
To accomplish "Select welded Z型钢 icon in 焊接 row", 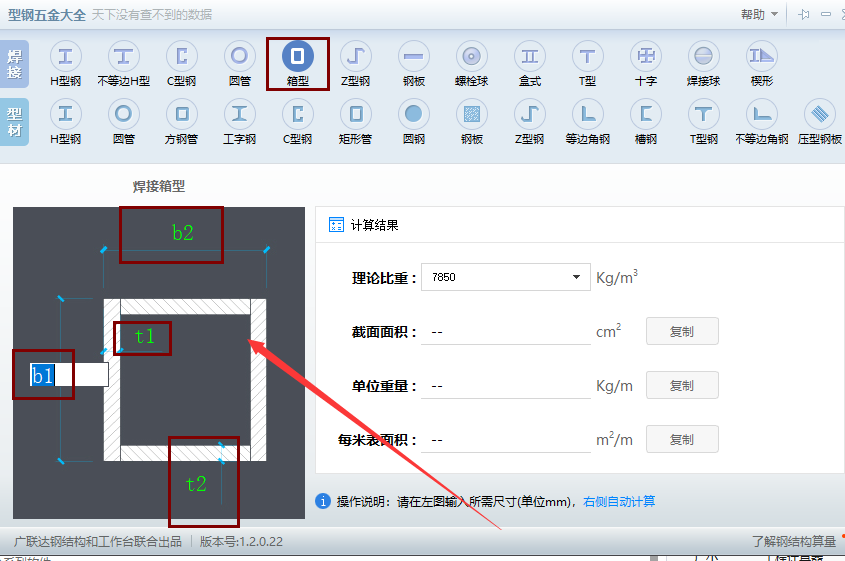I will (356, 56).
